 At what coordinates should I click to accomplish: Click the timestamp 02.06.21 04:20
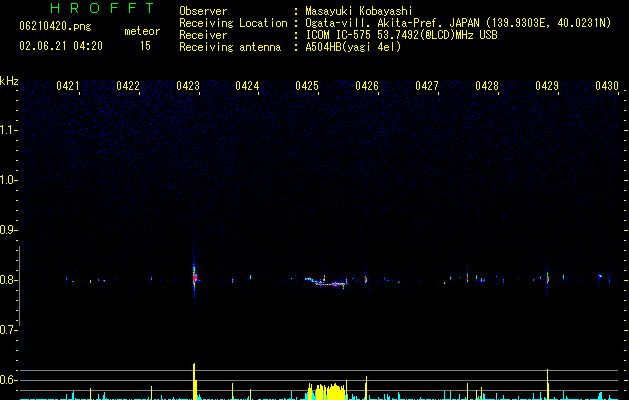click(x=61, y=46)
